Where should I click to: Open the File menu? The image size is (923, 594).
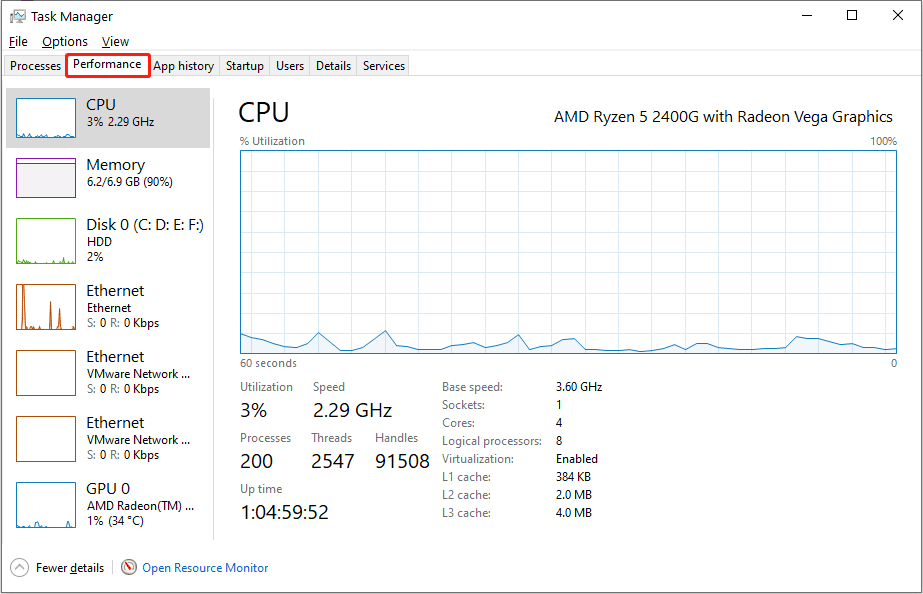[18, 42]
